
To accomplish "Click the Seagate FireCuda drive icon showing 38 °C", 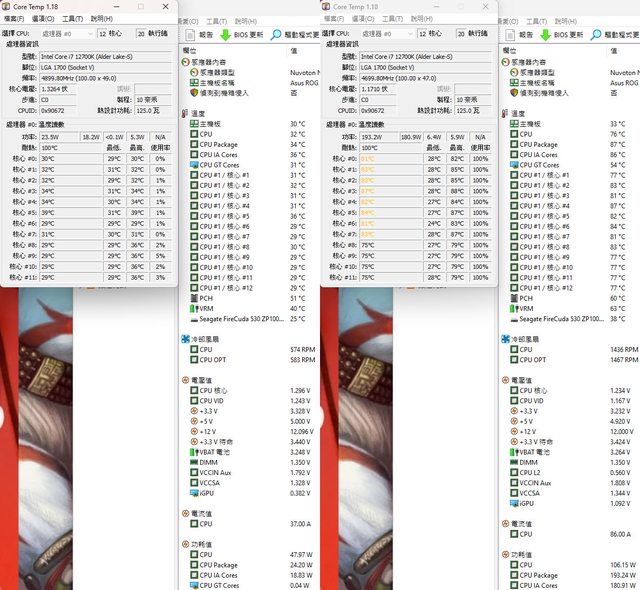I will coord(513,318).
